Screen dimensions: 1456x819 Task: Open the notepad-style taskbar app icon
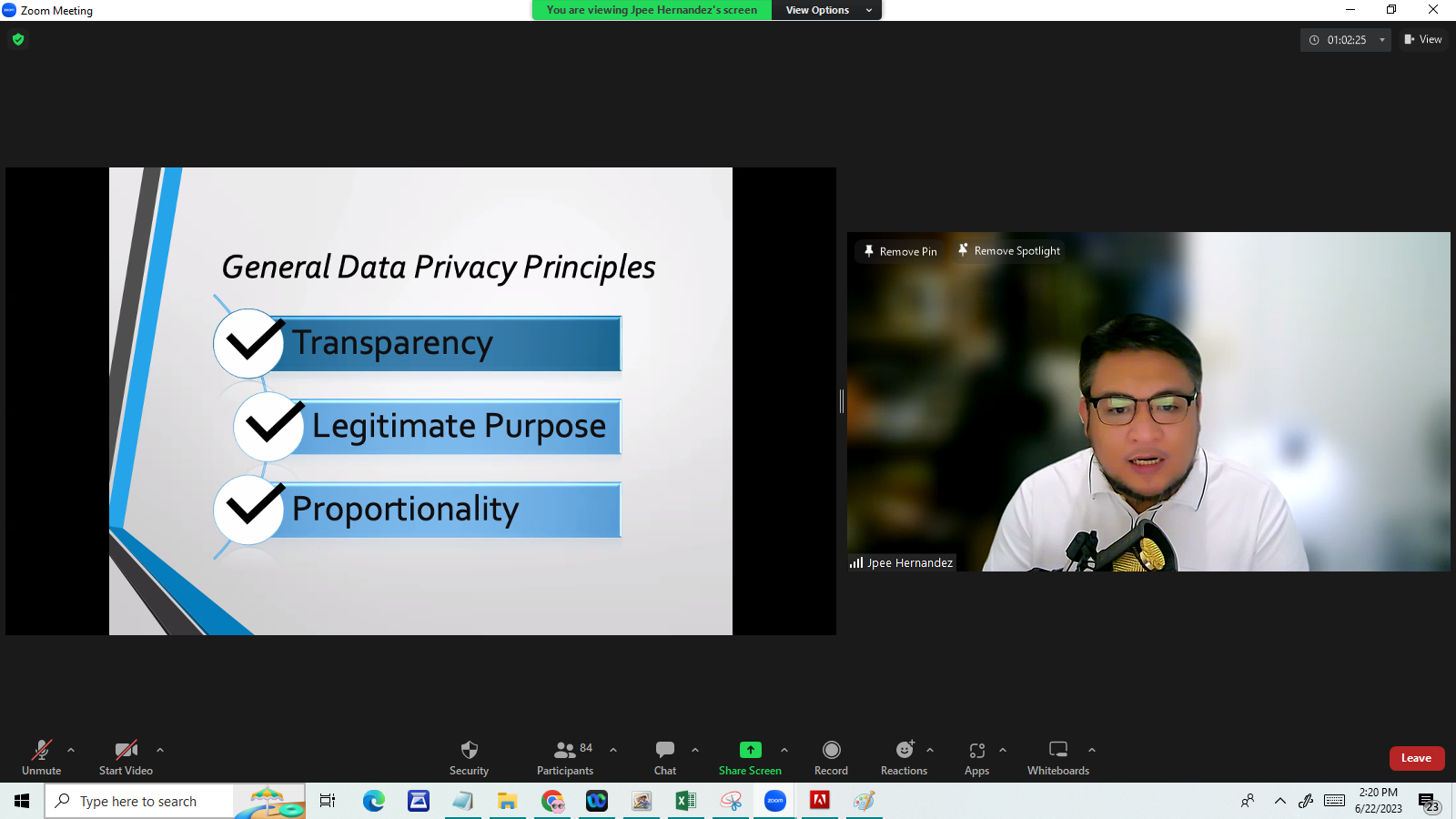(462, 801)
